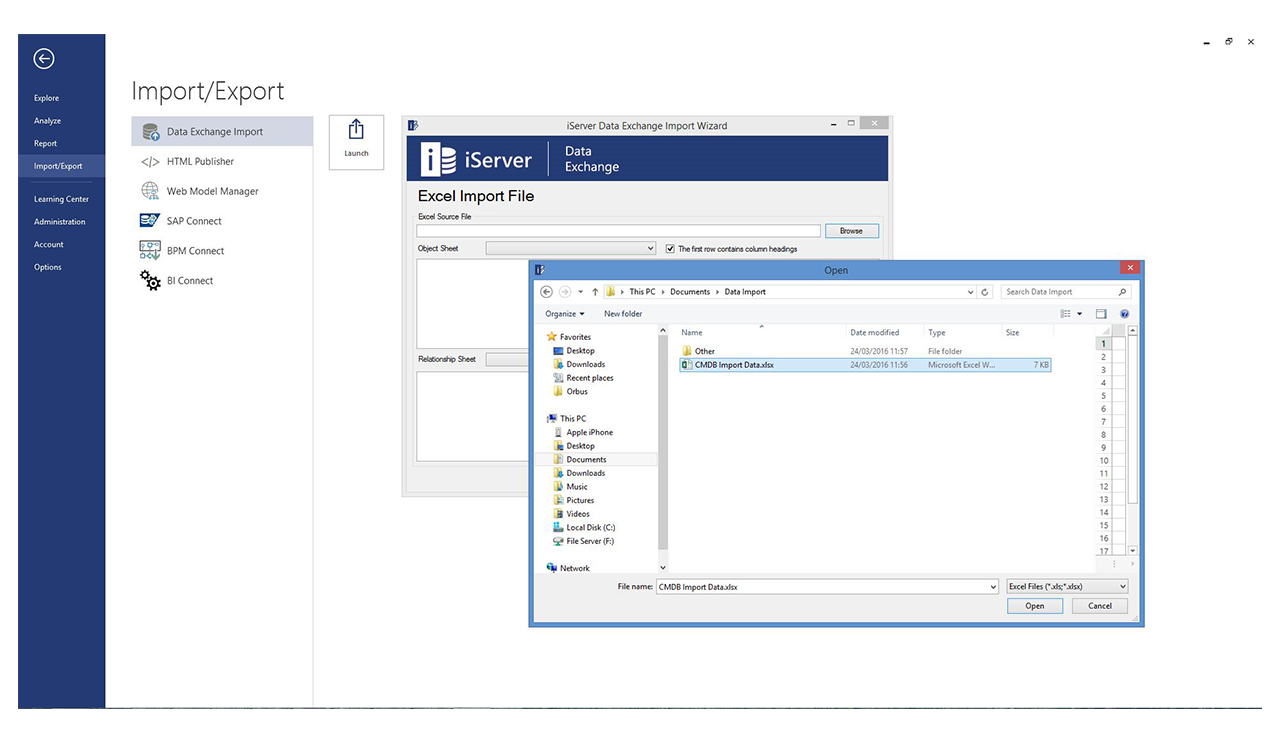Toggle first row contains column headings checkbox
This screenshot has width=1280, height=742.
(671, 248)
